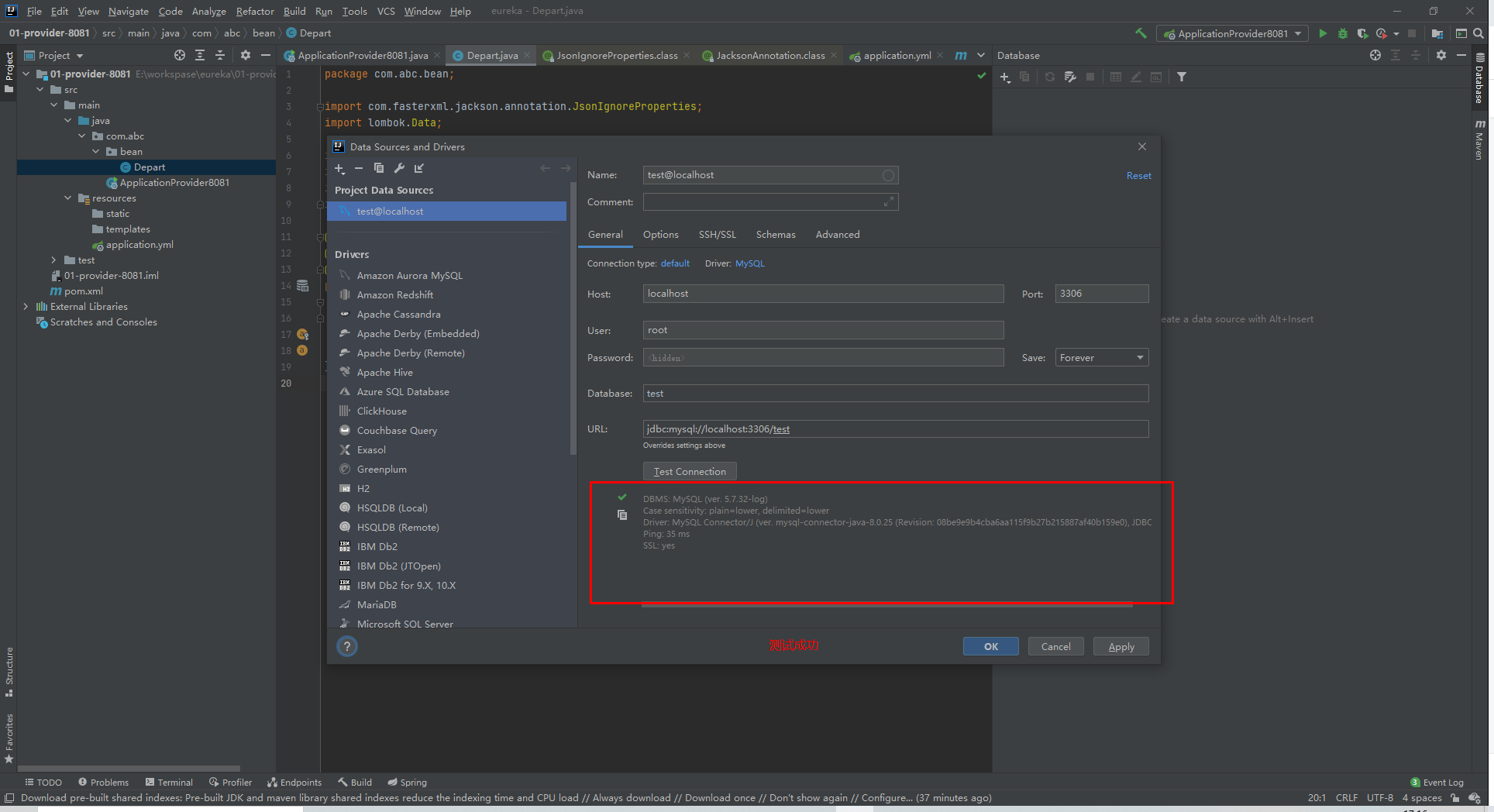Collapse the src folder in project tree

point(40,90)
